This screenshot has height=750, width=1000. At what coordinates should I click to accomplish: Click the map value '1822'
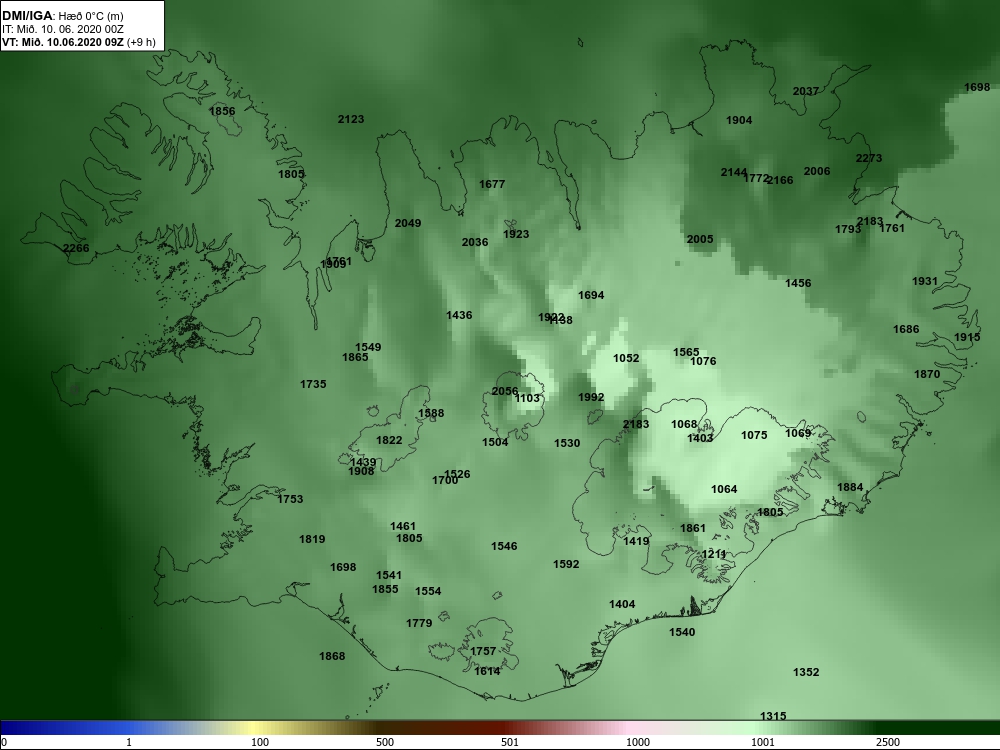click(389, 440)
